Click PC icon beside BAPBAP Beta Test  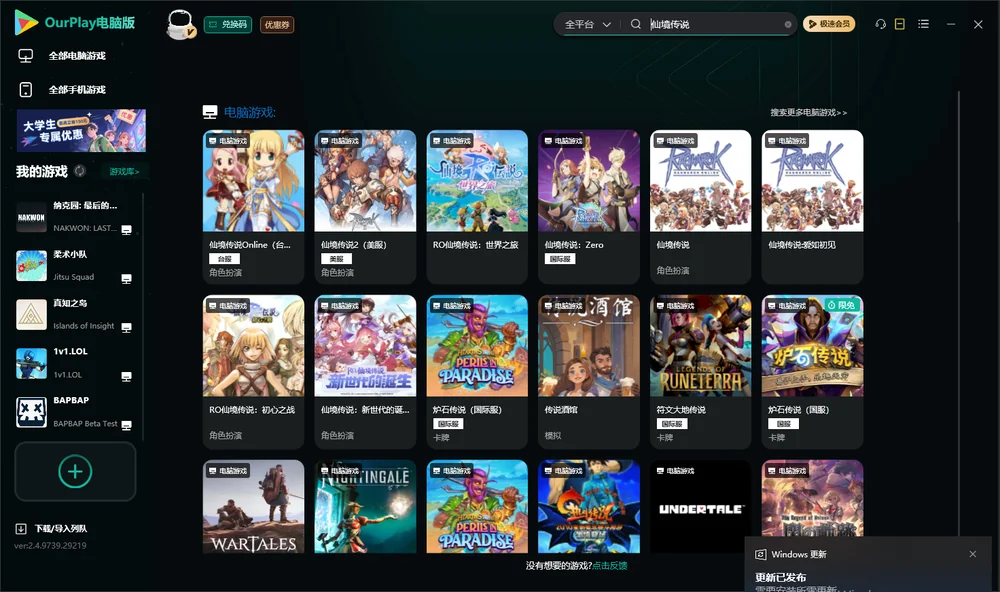[126, 426]
